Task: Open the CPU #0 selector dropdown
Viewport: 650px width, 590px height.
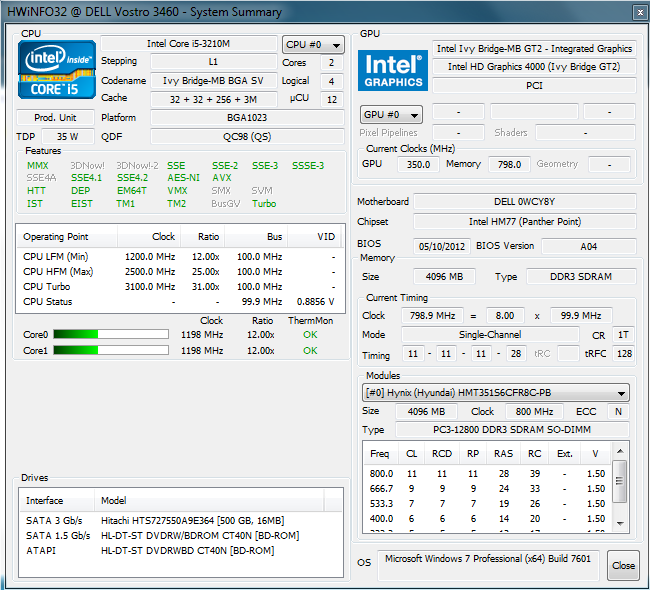Action: coord(313,44)
